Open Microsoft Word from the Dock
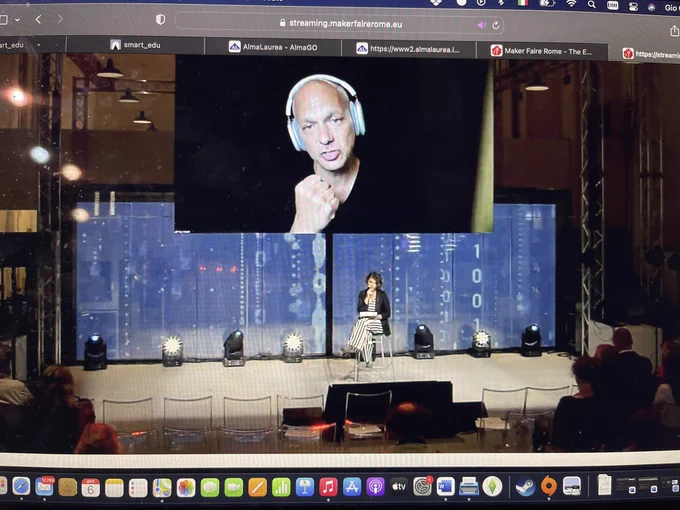The width and height of the screenshot is (680, 510). click(x=445, y=486)
